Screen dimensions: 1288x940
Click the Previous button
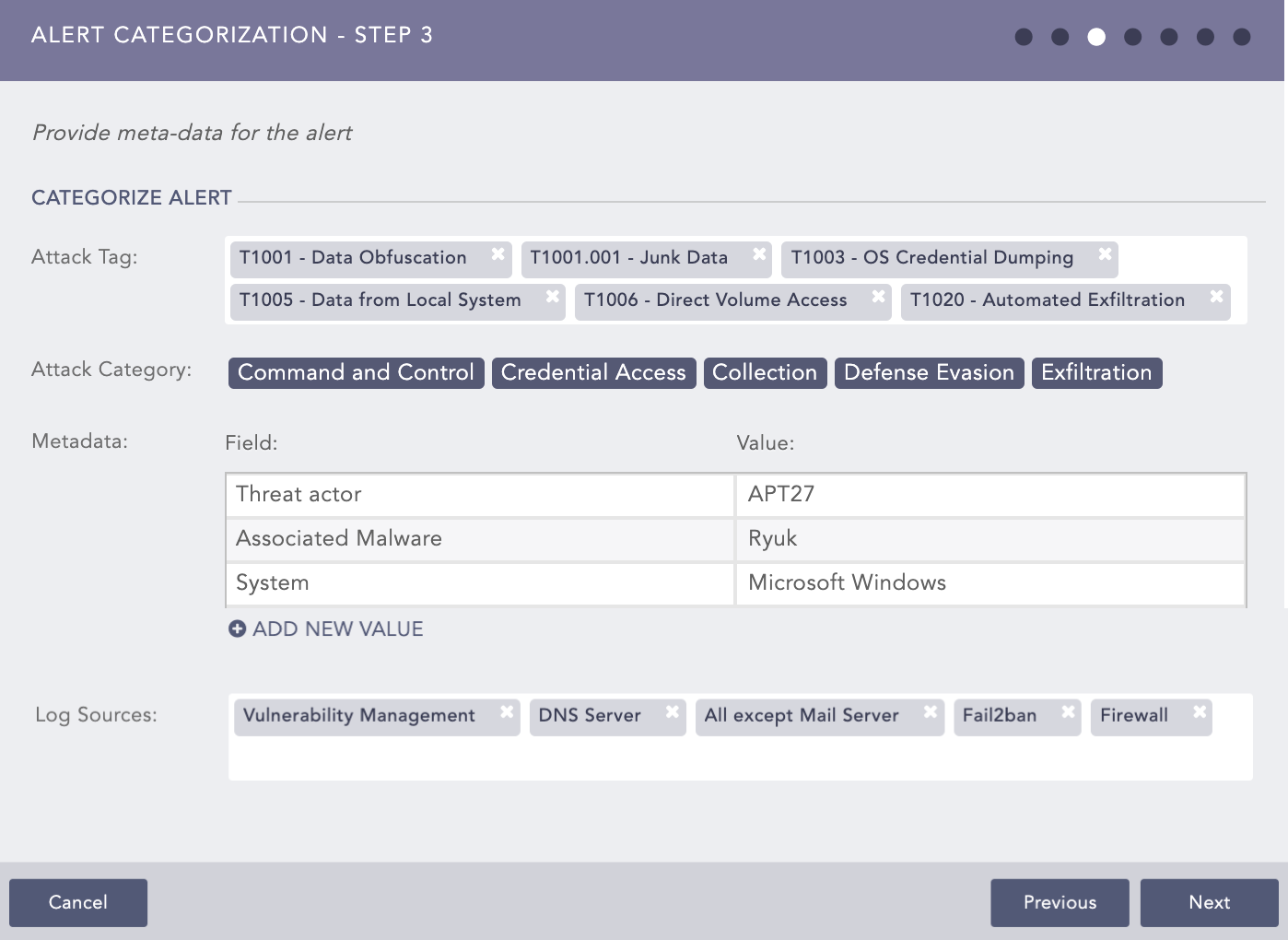[x=1060, y=902]
